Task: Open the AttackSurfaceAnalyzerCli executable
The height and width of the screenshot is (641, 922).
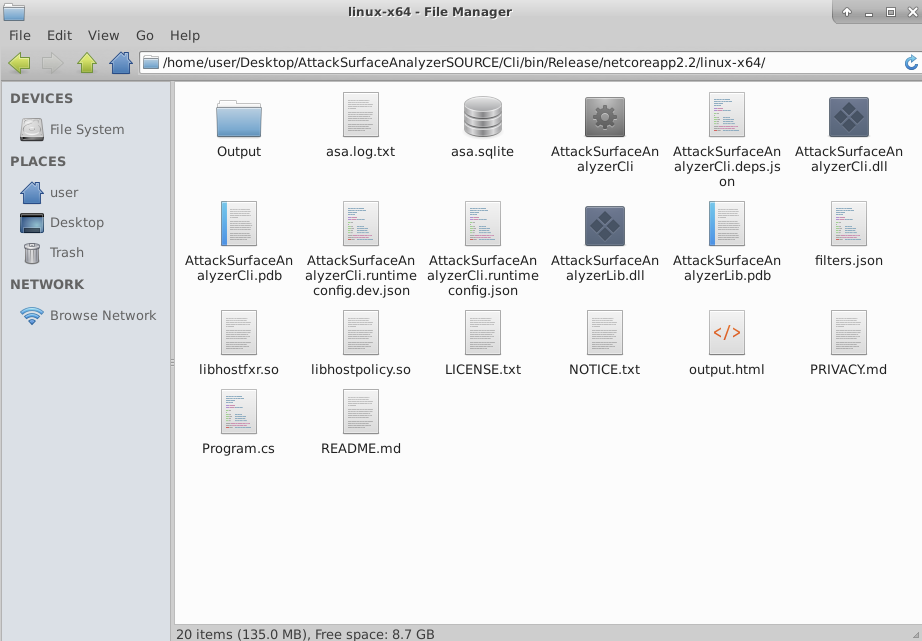Action: (603, 118)
